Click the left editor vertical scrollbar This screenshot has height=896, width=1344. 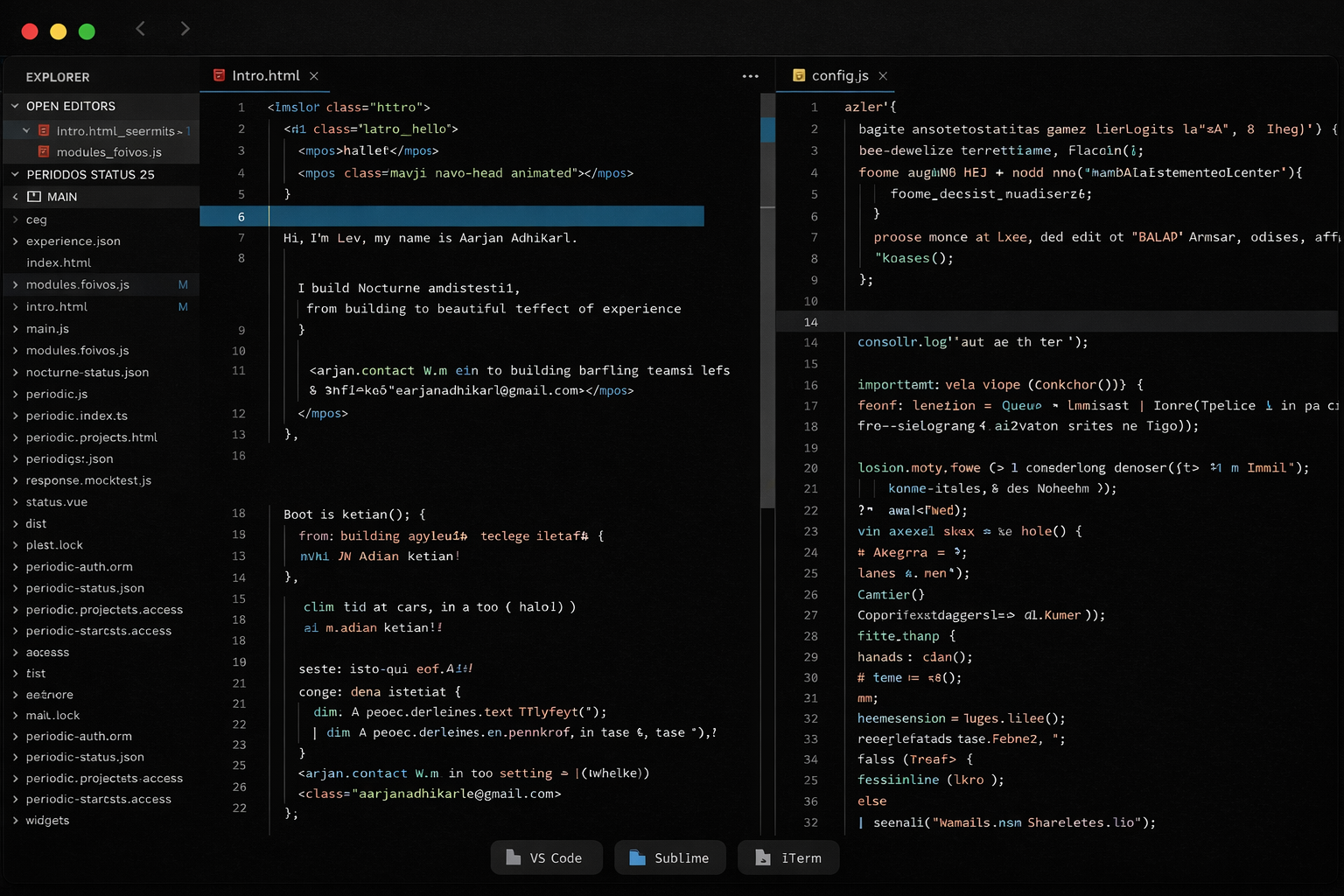(767, 350)
